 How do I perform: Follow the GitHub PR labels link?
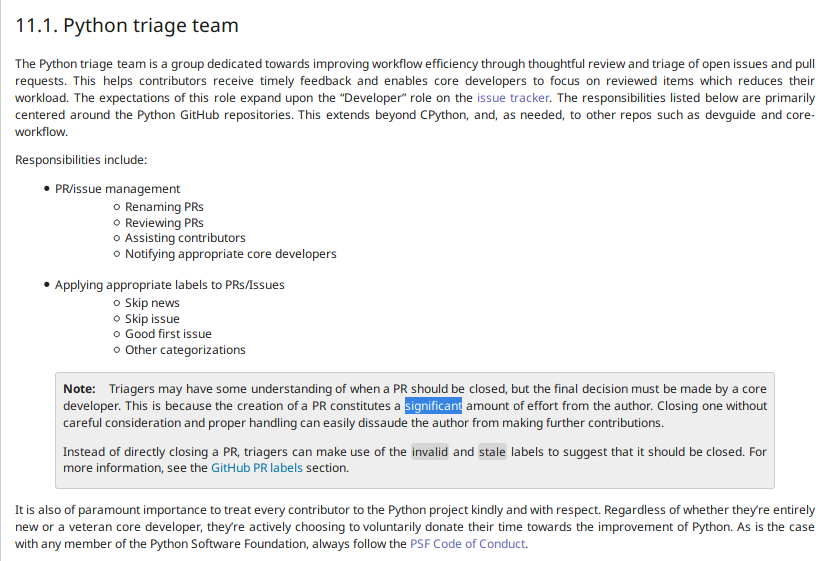pyautogui.click(x=257, y=468)
